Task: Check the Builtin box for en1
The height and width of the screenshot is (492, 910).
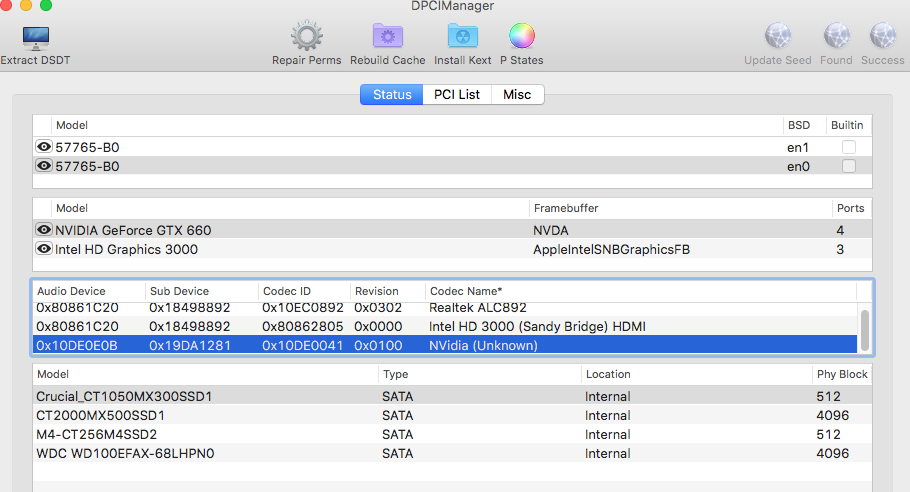Action: [x=848, y=147]
